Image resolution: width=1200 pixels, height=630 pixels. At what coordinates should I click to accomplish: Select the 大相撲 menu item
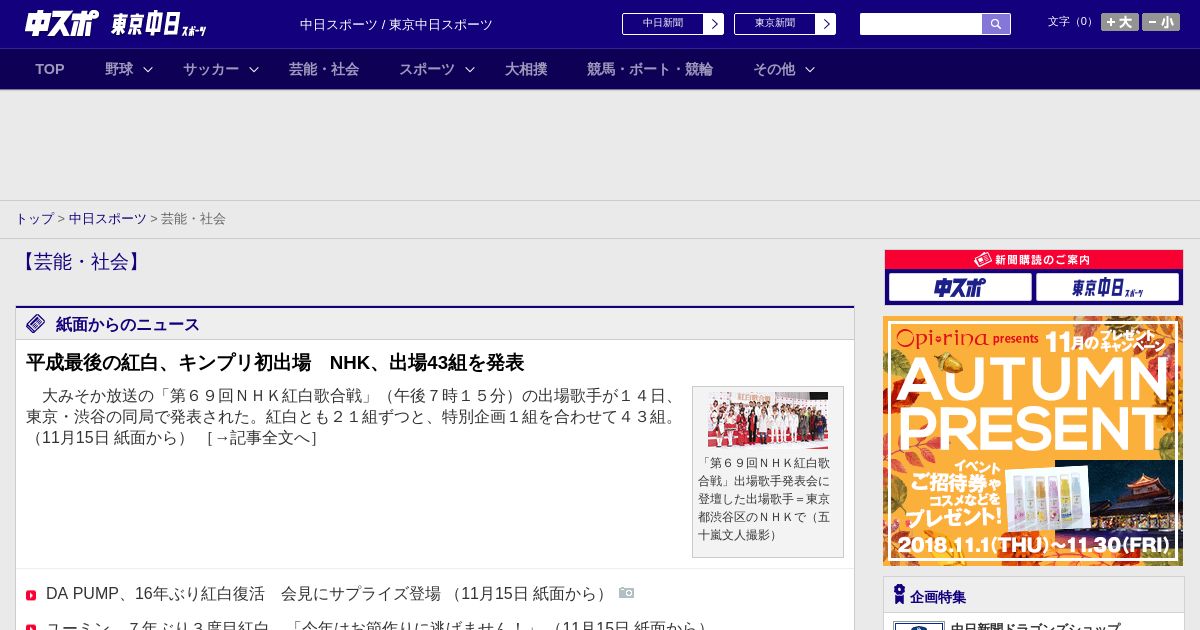coord(526,69)
